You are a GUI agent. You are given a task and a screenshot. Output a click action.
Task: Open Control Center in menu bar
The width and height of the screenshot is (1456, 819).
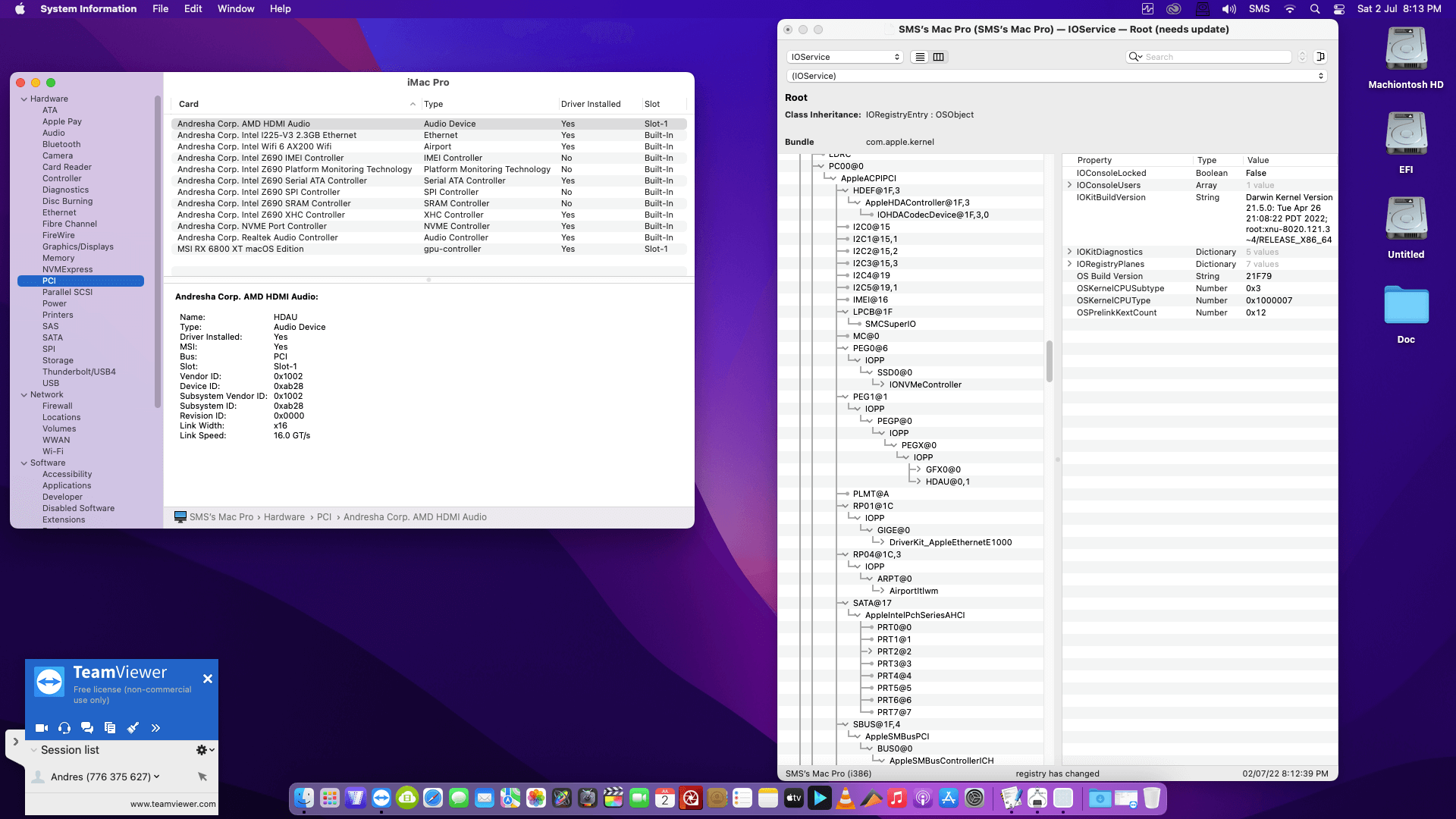point(1339,8)
